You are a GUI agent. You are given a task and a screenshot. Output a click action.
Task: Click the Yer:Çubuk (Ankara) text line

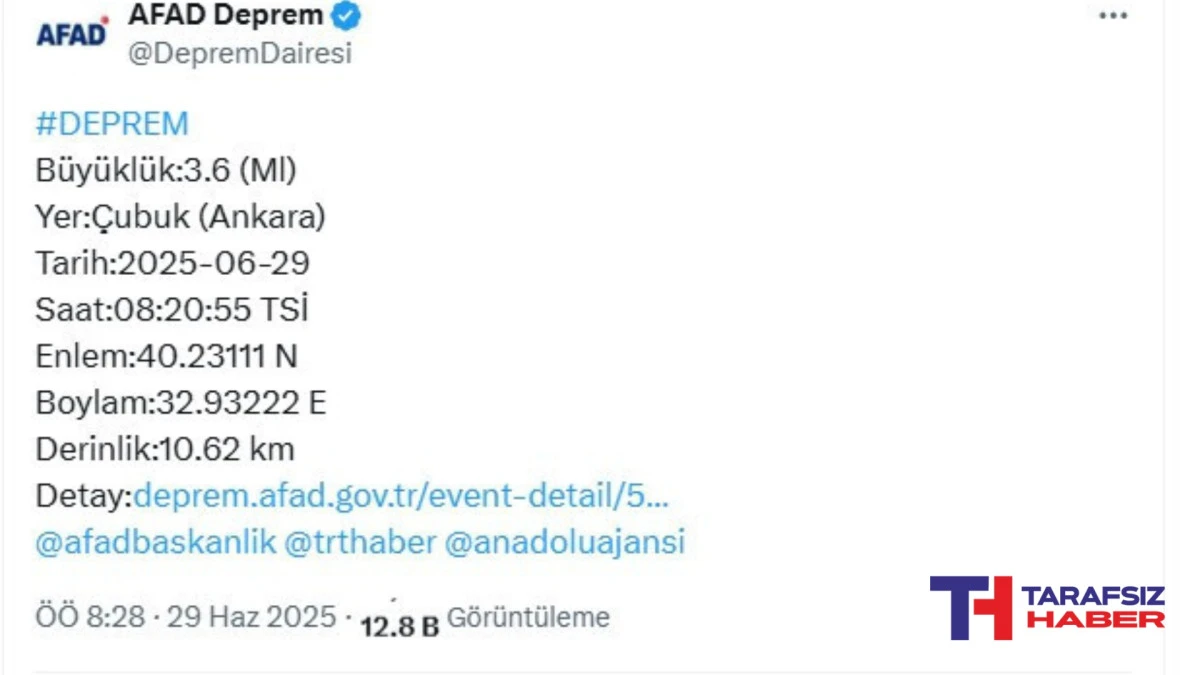point(181,217)
